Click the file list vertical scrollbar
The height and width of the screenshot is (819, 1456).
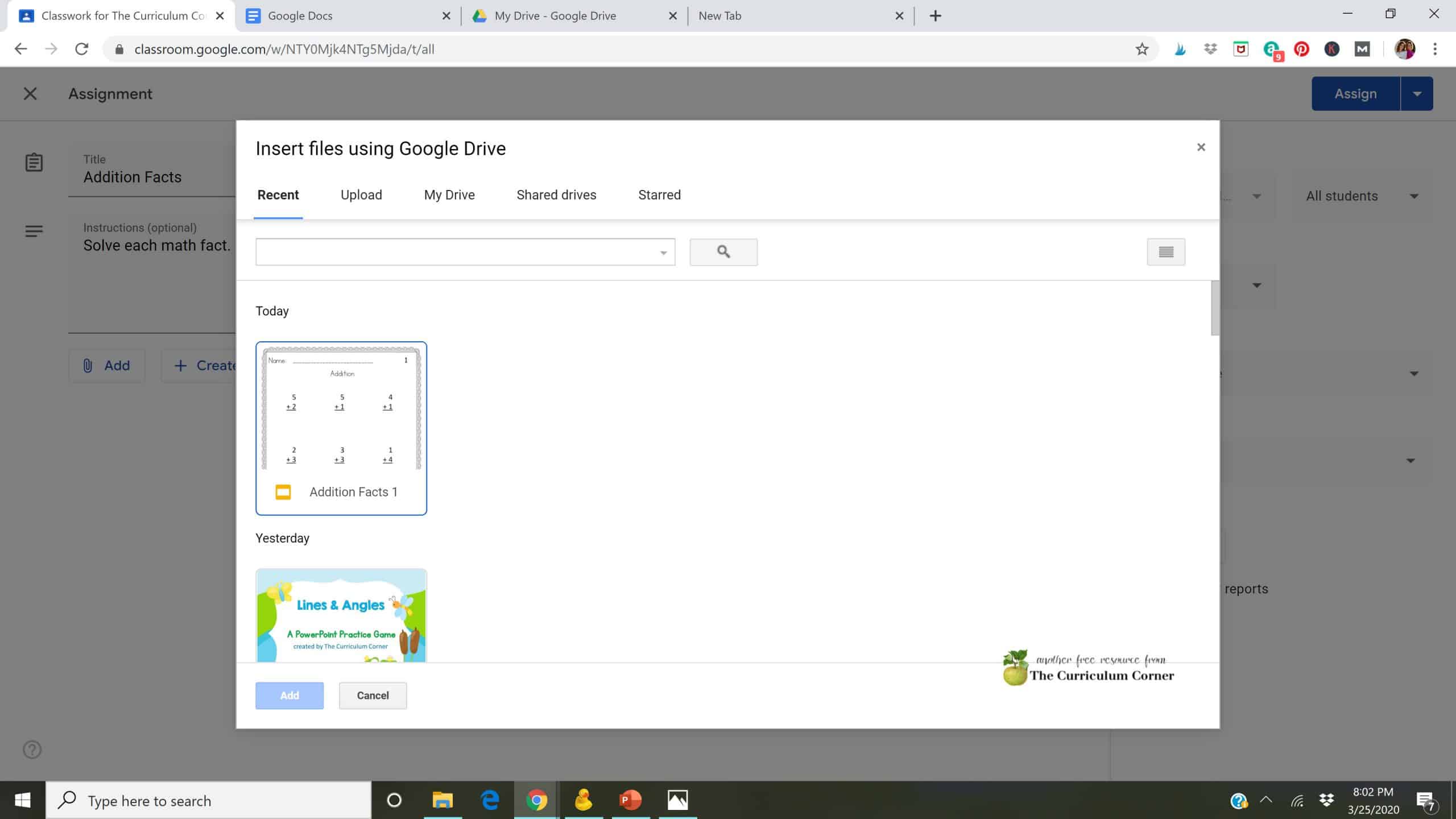(1215, 308)
